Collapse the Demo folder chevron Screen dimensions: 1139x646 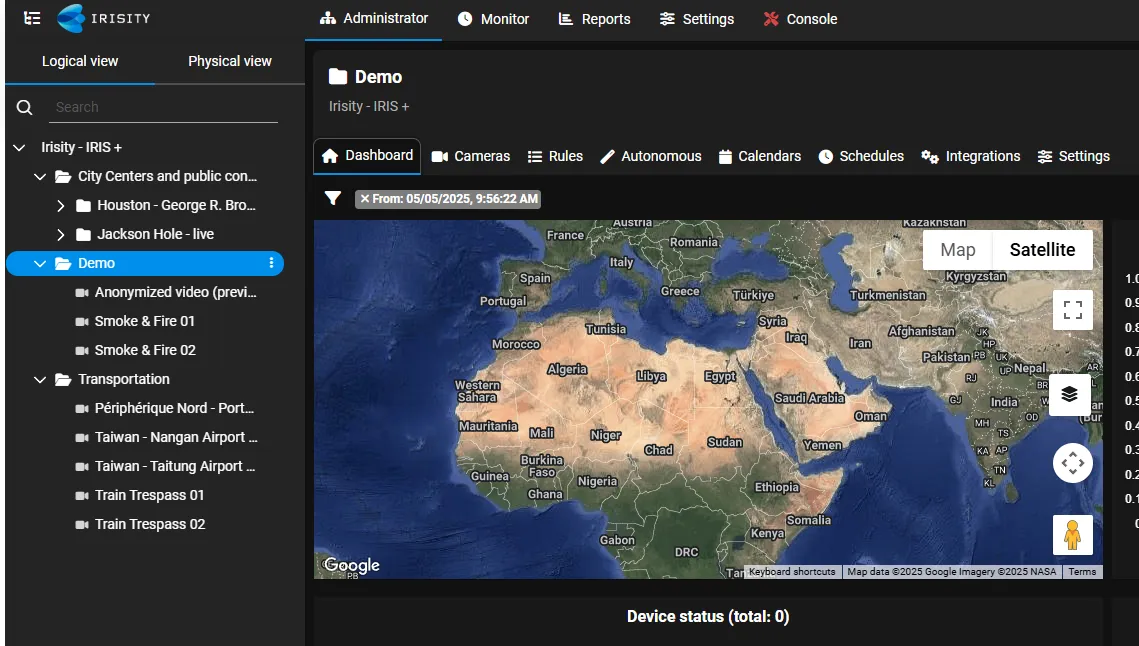click(x=40, y=263)
